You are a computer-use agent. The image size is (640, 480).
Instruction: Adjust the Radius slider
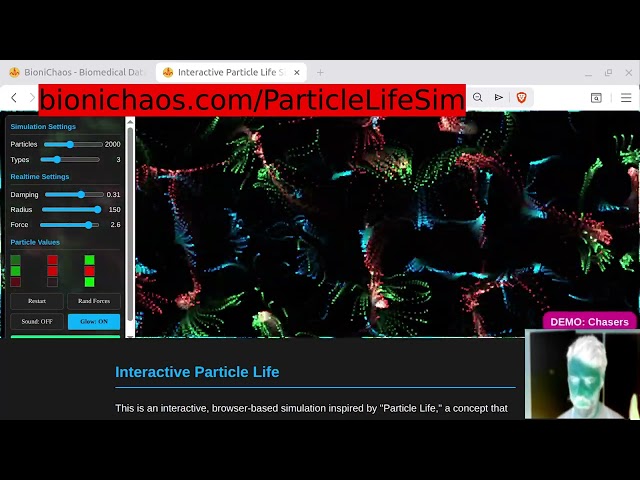tap(71, 210)
